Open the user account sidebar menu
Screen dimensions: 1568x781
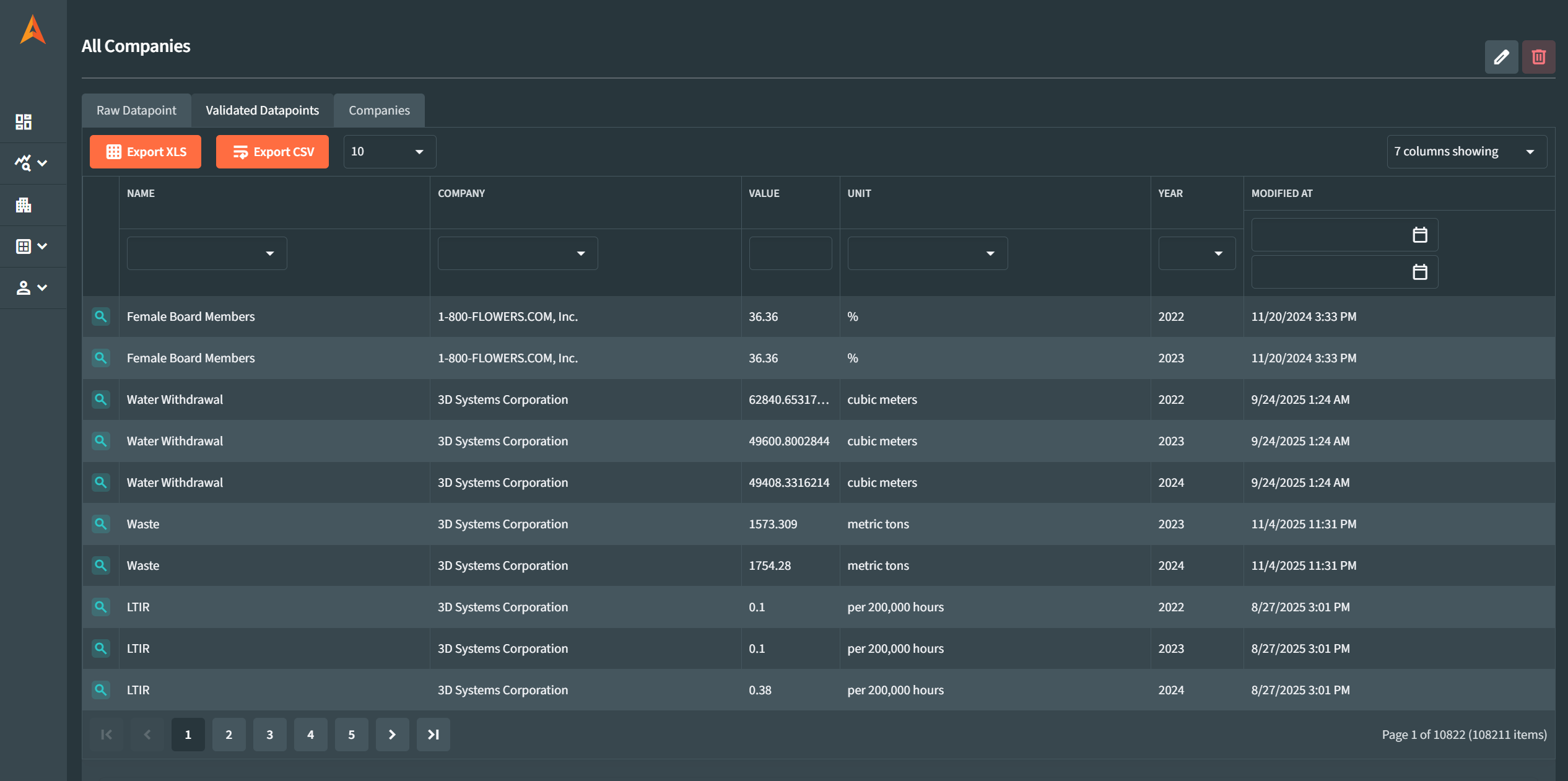click(31, 287)
